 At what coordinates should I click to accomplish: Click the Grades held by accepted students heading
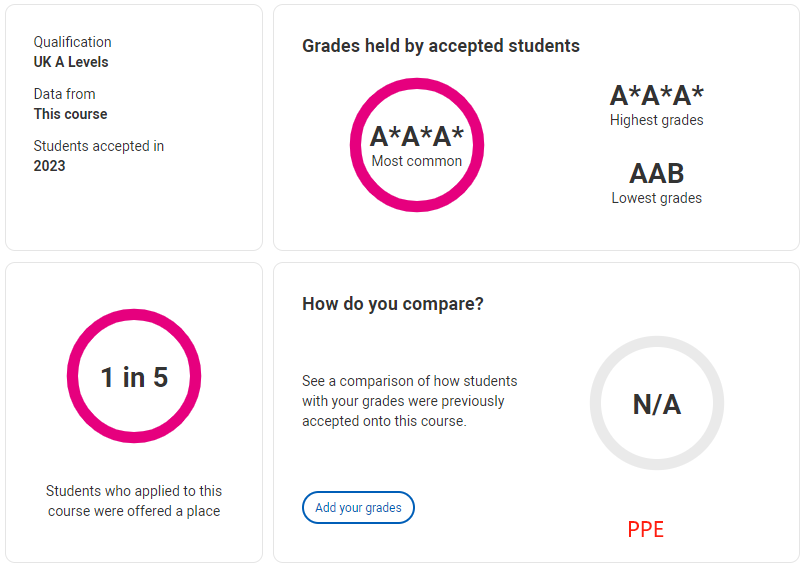coord(440,46)
